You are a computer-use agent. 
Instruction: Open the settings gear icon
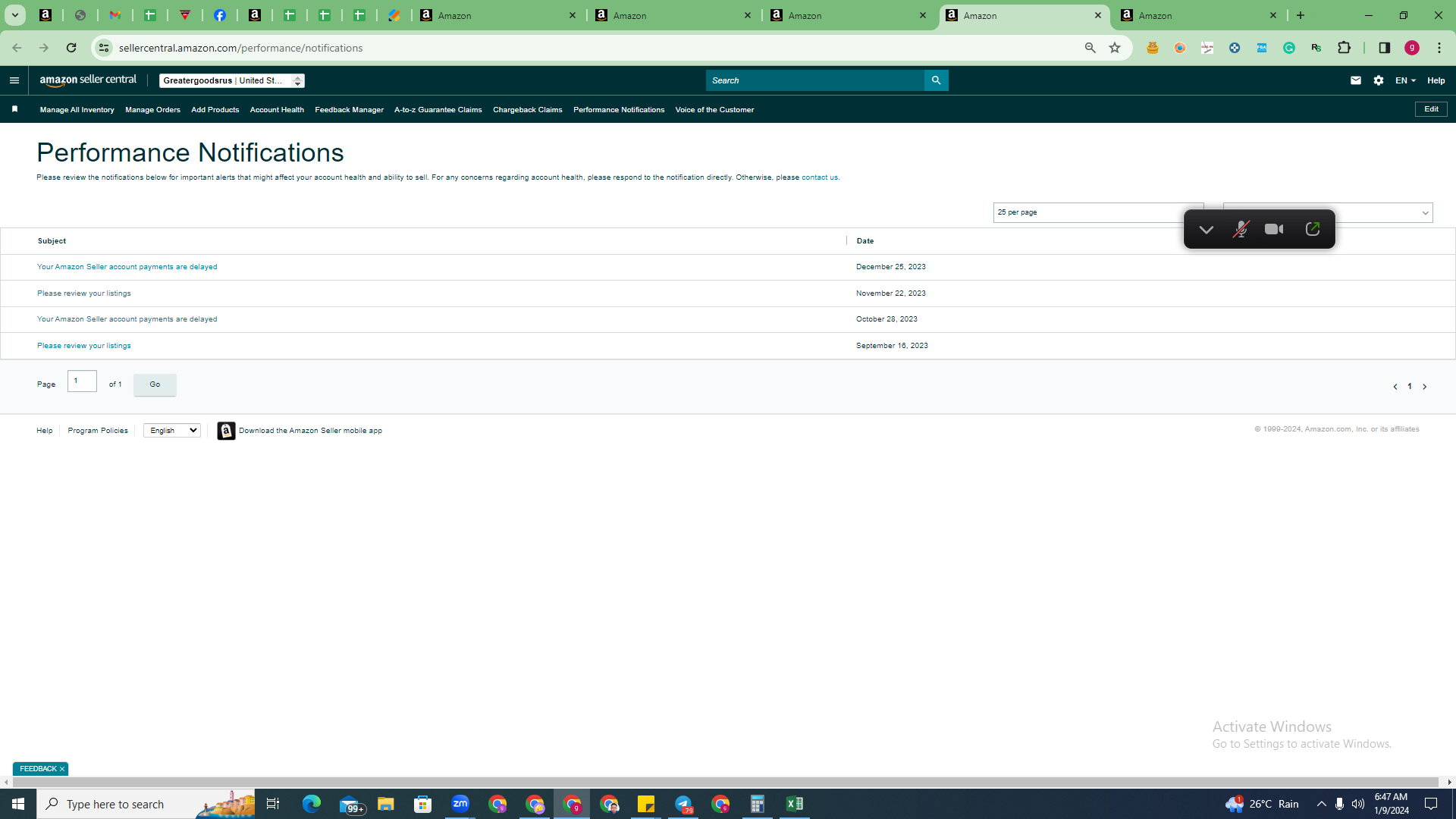[x=1379, y=80]
